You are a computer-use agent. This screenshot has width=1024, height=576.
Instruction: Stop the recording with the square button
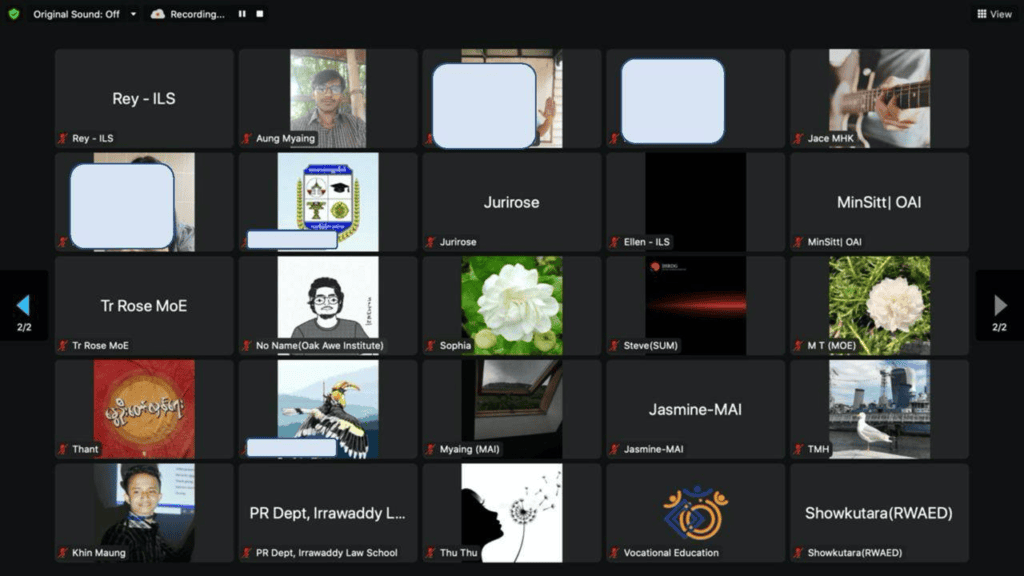coord(259,14)
